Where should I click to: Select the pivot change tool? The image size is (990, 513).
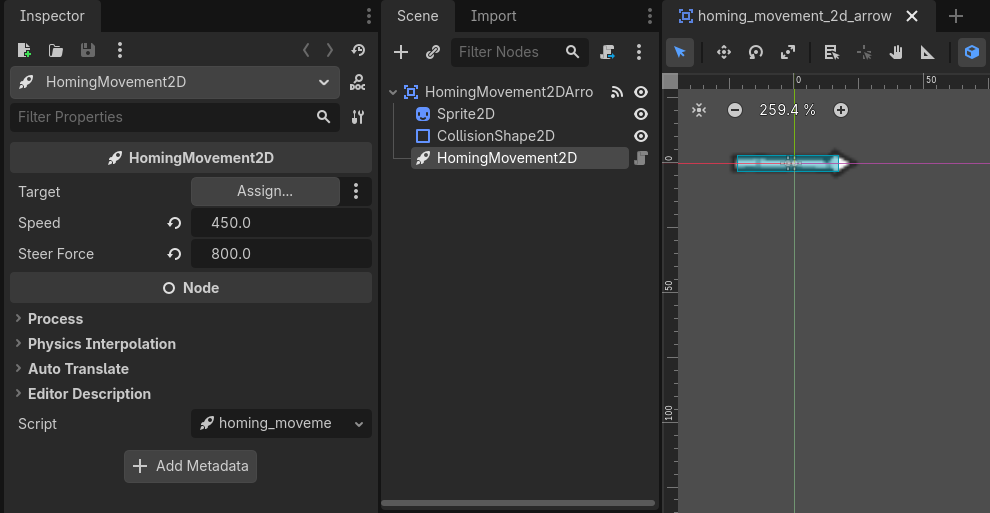[x=864, y=52]
